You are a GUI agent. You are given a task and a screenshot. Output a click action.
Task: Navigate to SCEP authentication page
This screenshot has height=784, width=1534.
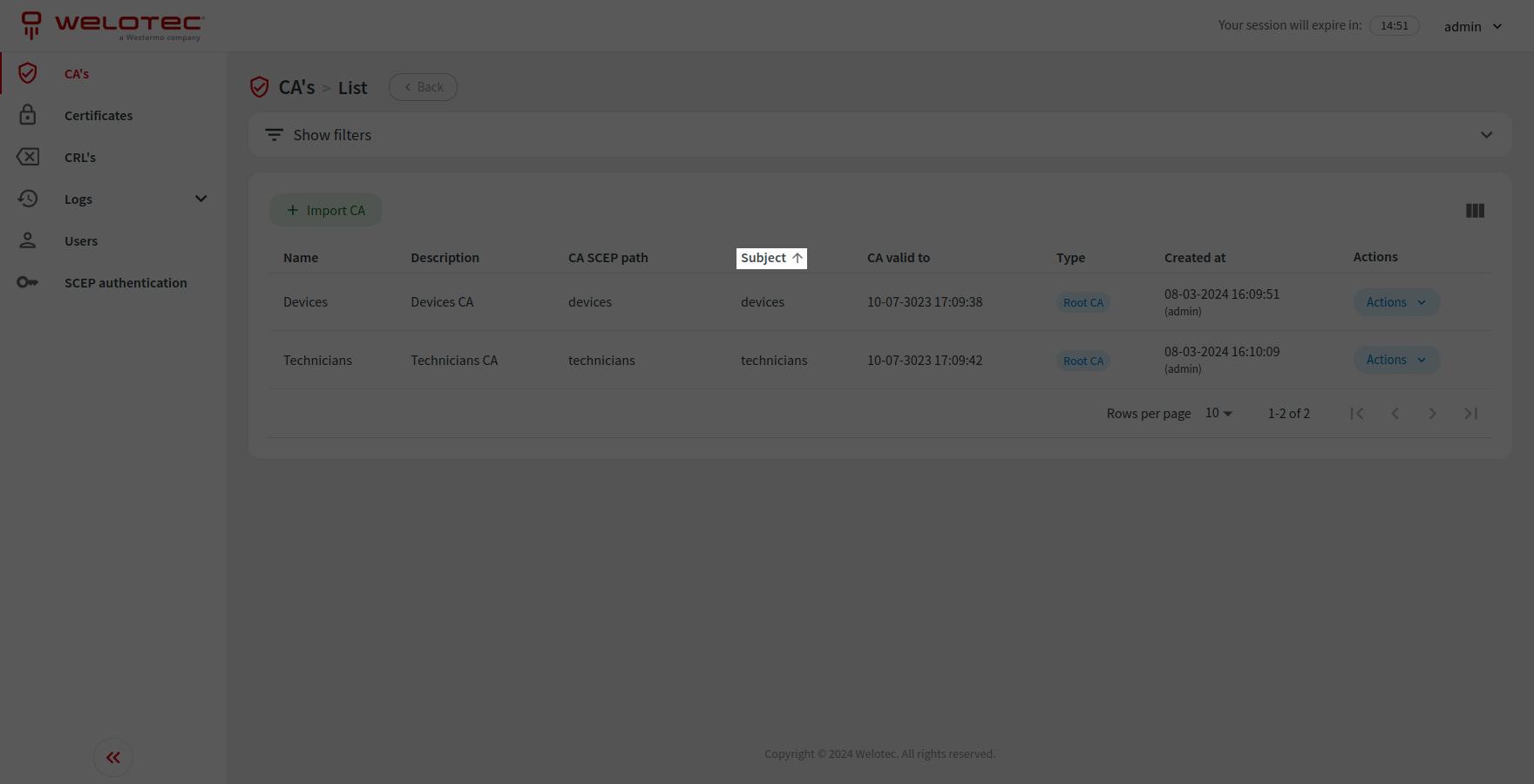pyautogui.click(x=126, y=283)
